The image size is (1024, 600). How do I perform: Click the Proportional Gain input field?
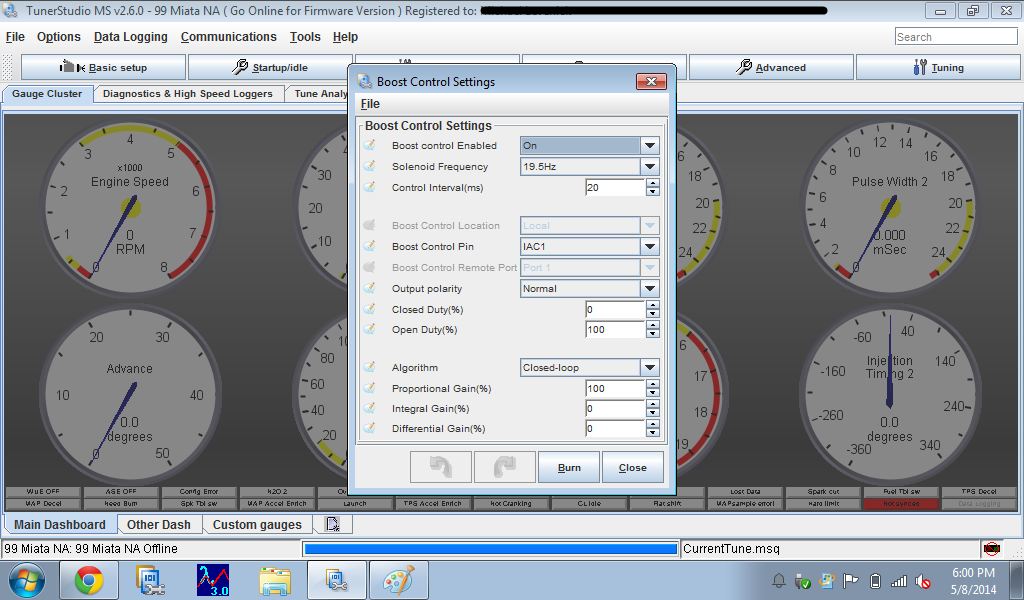[x=614, y=389]
